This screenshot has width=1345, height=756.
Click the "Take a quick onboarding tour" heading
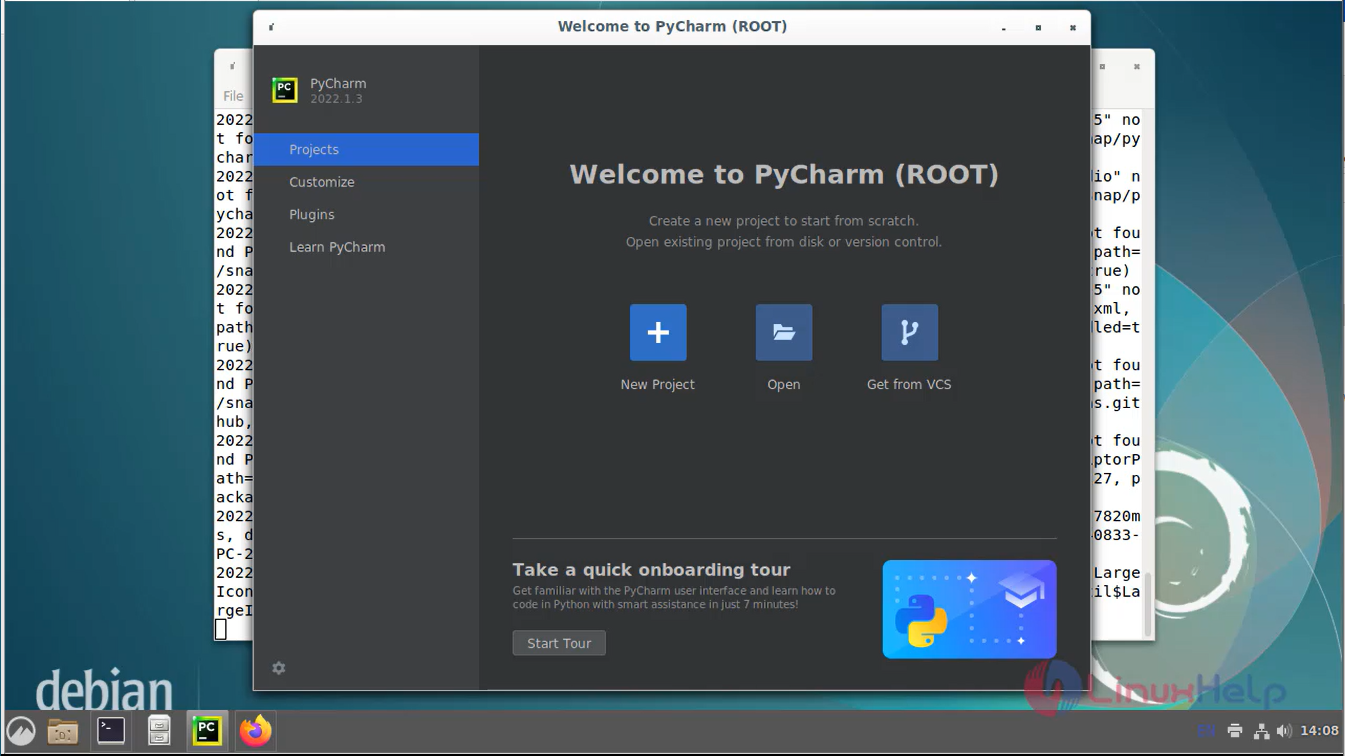coord(651,569)
